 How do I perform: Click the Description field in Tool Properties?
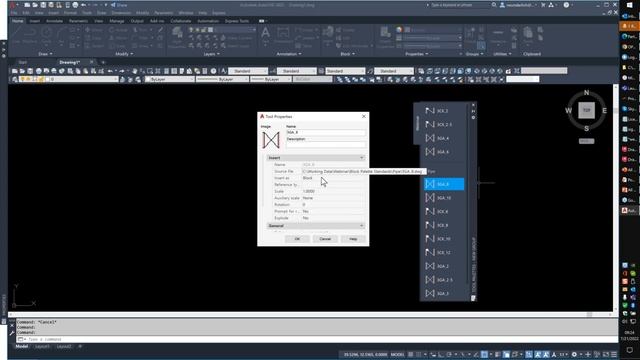point(325,144)
